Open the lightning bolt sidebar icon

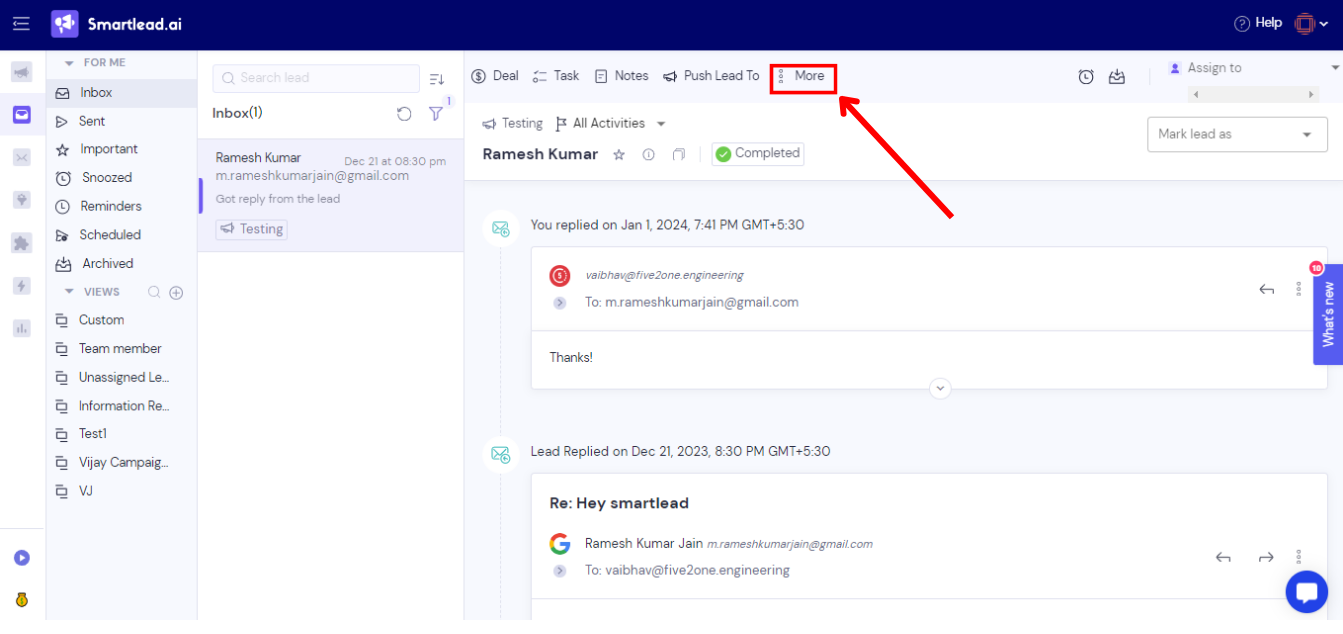(x=22, y=286)
